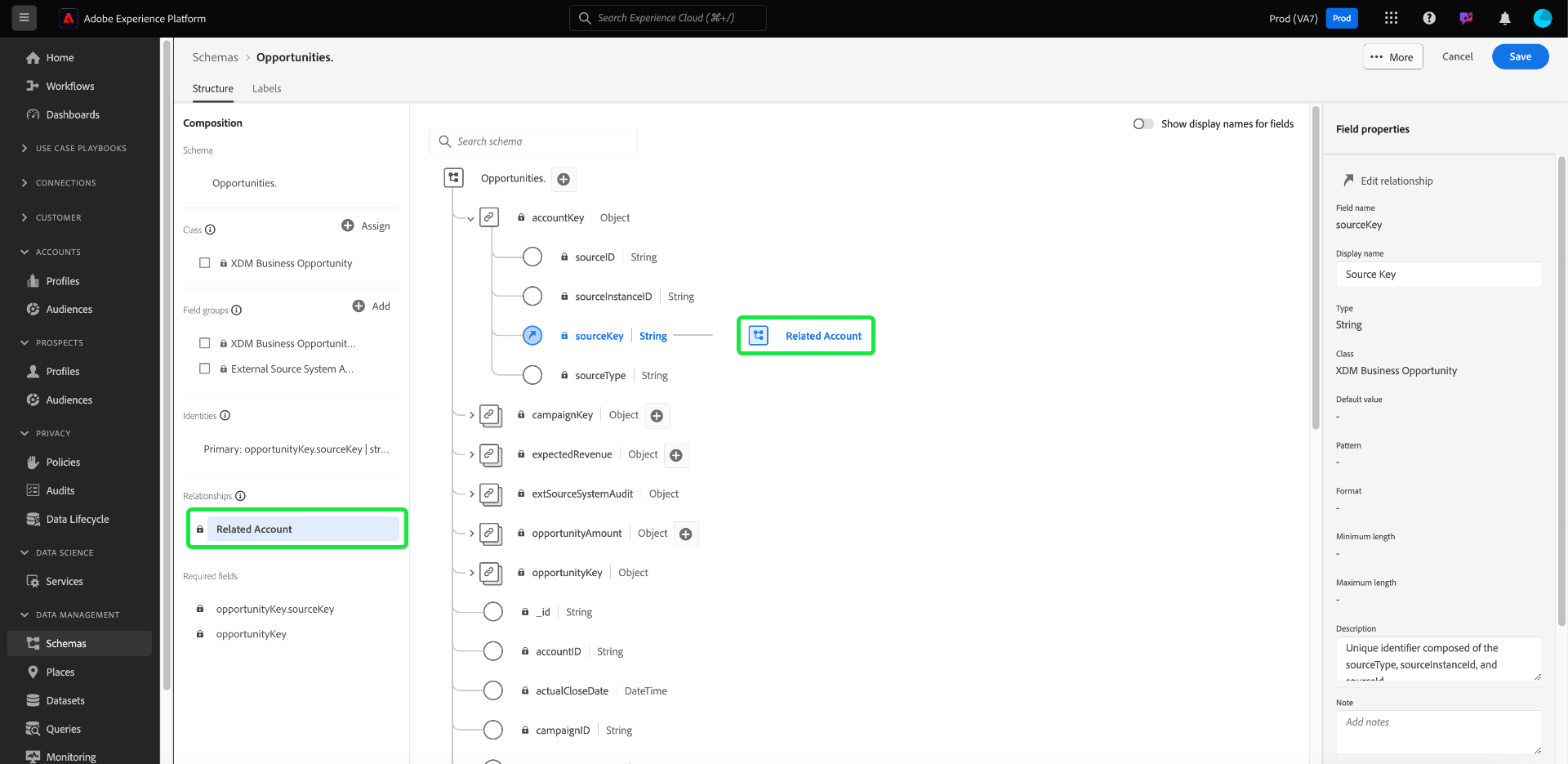The image size is (1568, 764).
Task: Collapse the accountKey object
Action: point(470,219)
